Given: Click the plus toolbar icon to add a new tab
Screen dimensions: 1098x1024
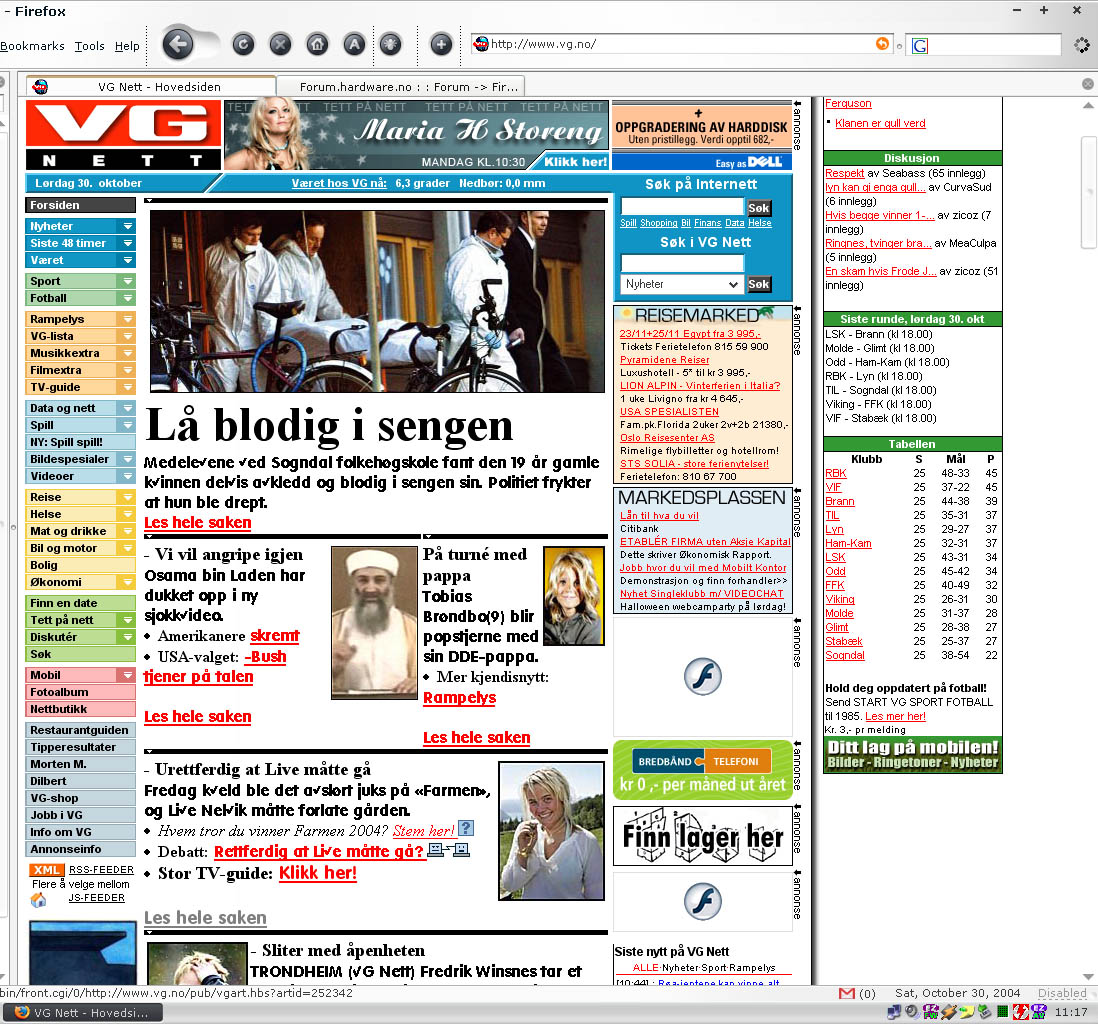Looking at the screenshot, I should tap(440, 45).
